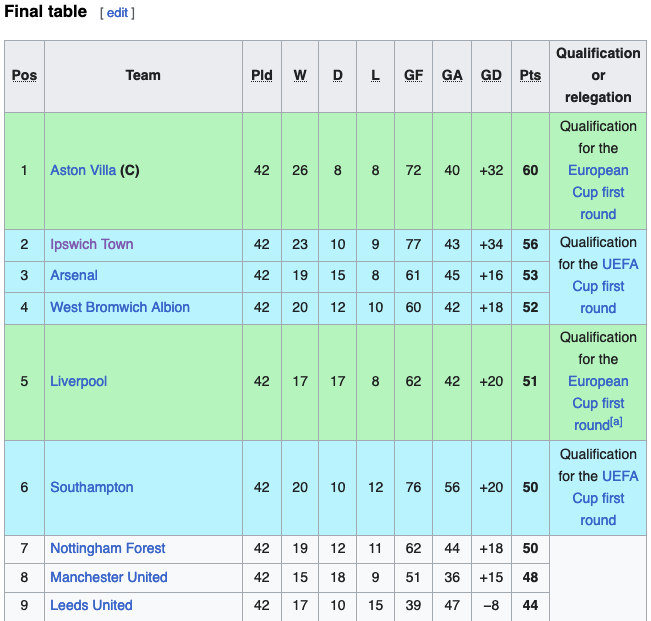Click the GD column header abbreviation

[491, 75]
